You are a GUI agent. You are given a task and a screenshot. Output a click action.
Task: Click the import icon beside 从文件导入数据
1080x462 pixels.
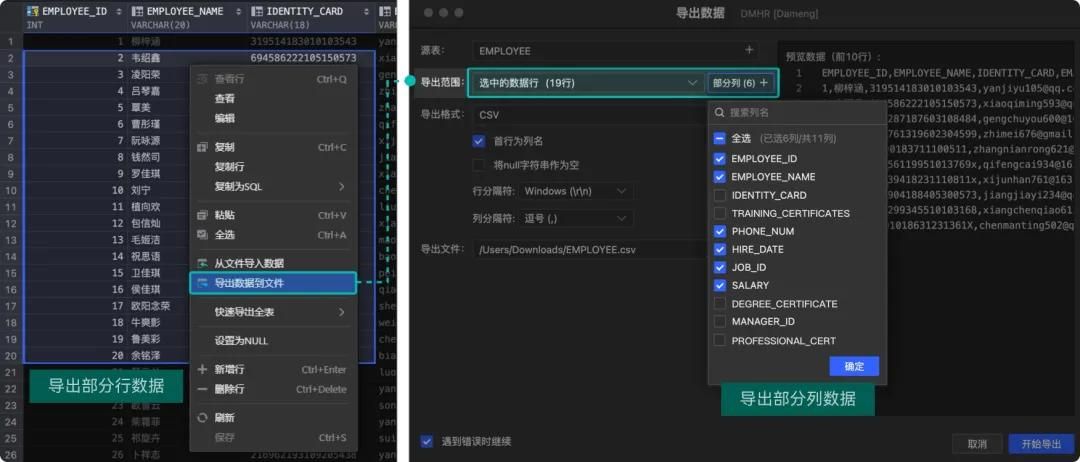coord(202,263)
